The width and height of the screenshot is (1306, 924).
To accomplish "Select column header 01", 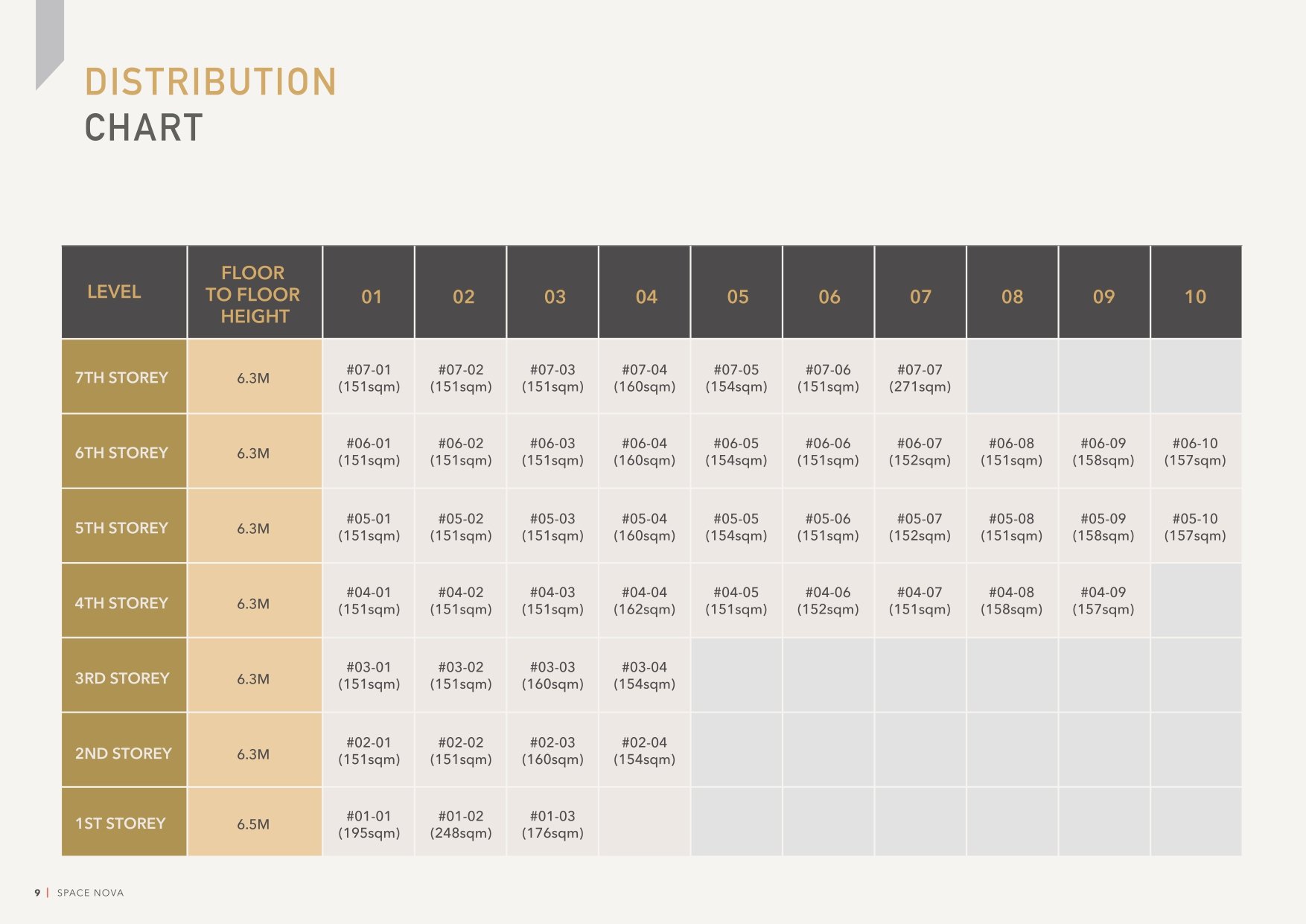I will click(x=369, y=292).
